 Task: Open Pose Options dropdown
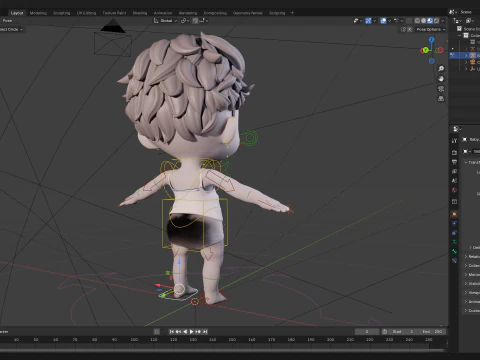click(x=431, y=29)
